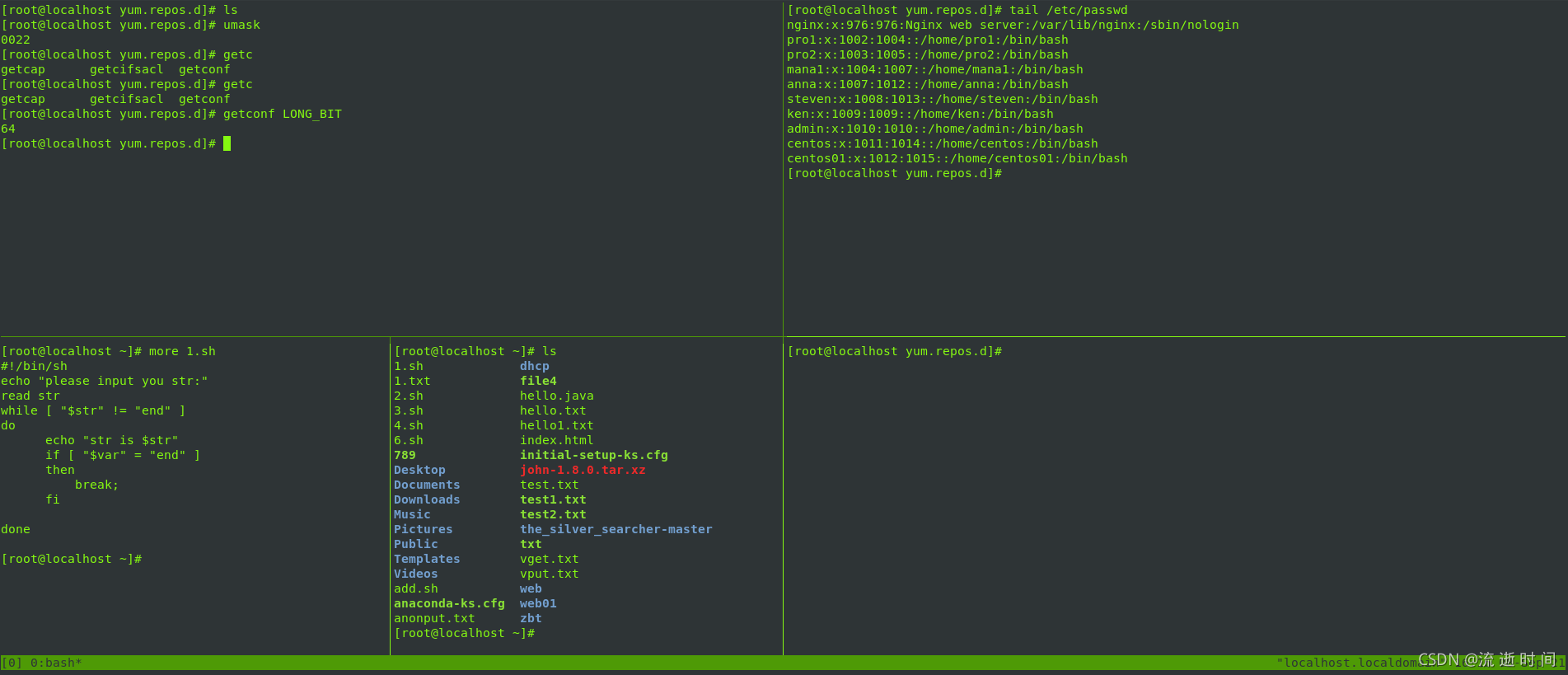1568x675 pixels.
Task: Click file 'test1.txt' in listing
Action: tap(553, 499)
